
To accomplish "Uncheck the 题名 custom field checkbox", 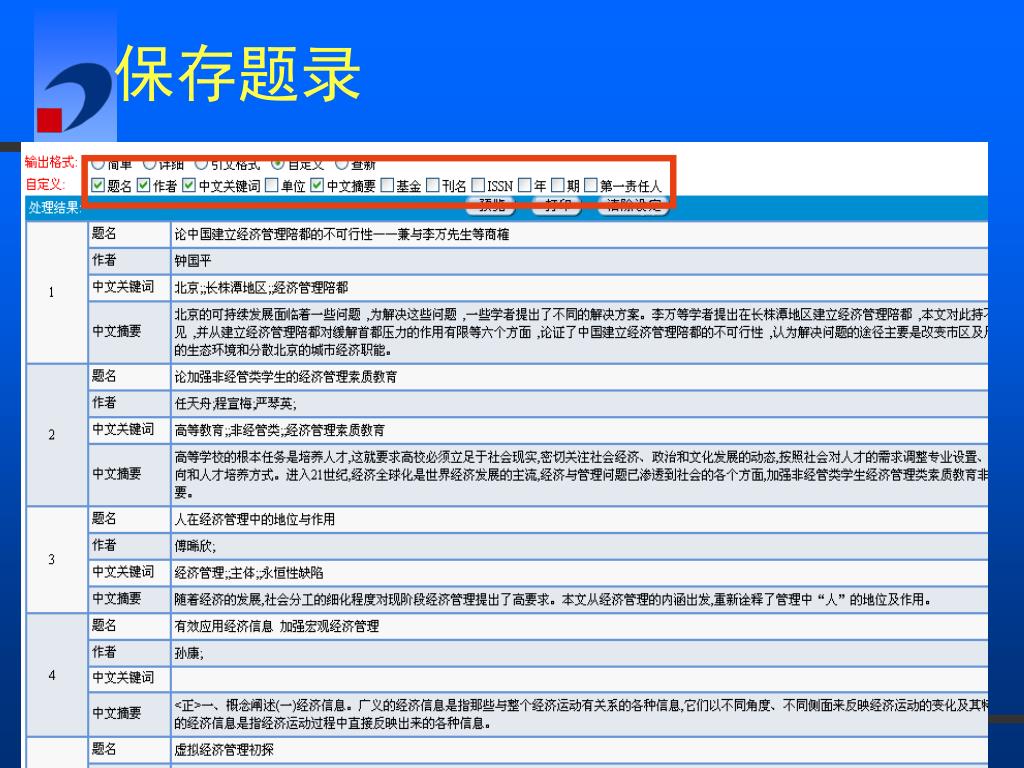I will [98, 185].
